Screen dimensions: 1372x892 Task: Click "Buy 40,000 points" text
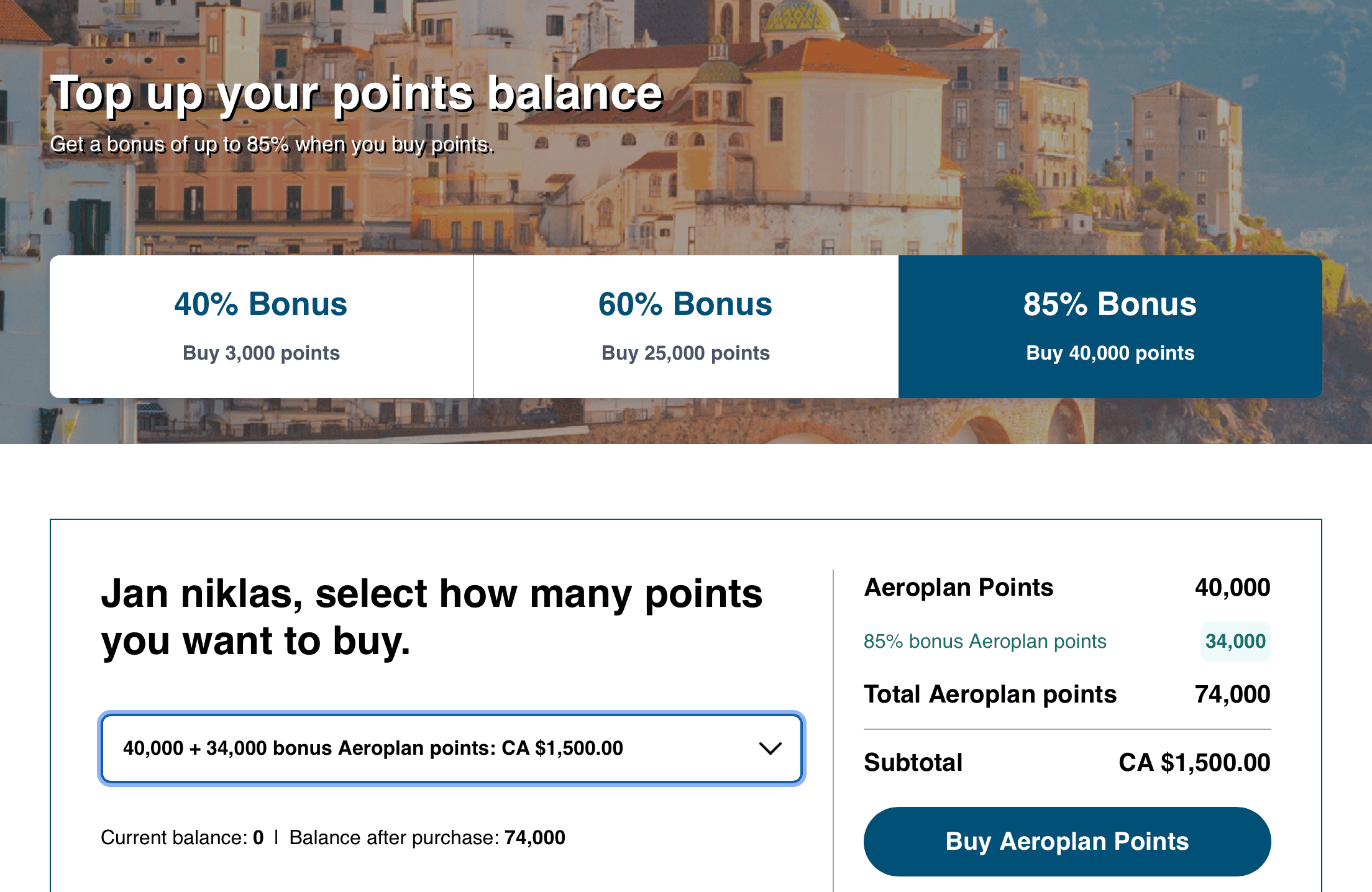1110,353
